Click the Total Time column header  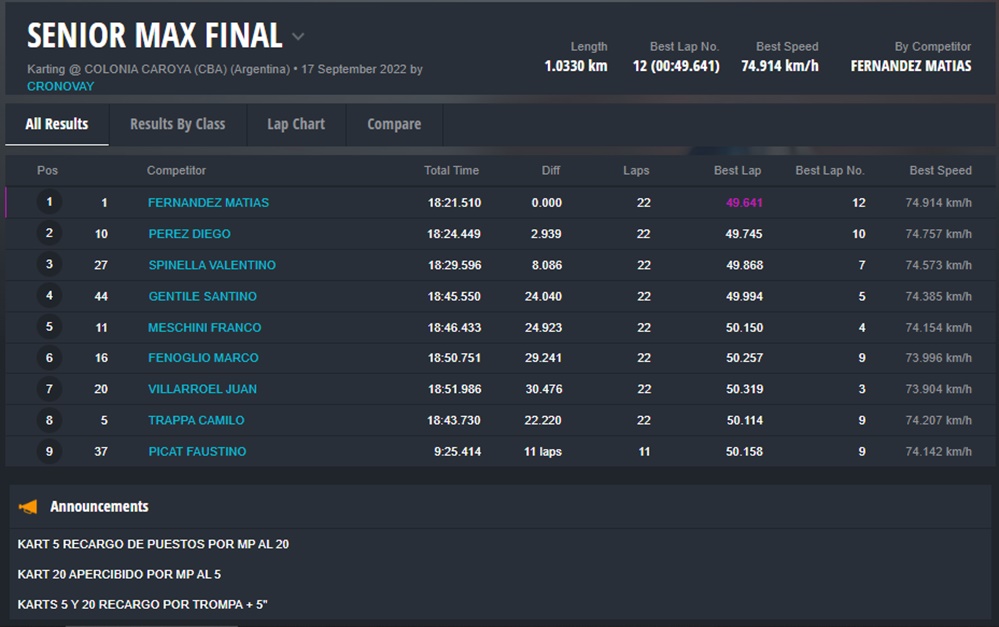click(x=451, y=171)
